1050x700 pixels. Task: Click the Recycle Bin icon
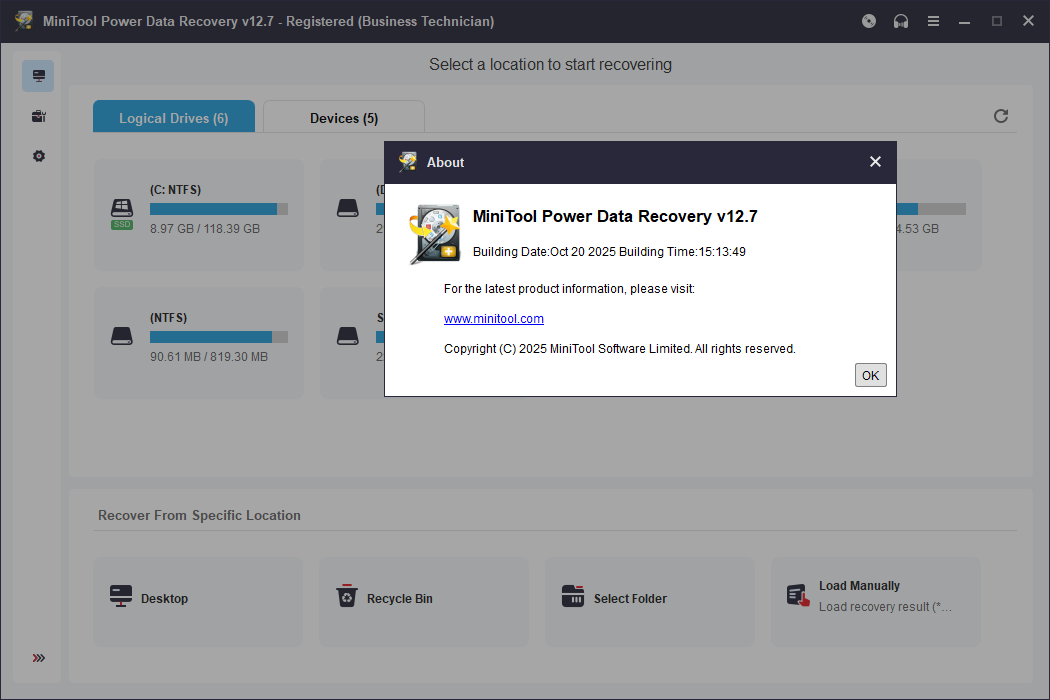tap(347, 596)
